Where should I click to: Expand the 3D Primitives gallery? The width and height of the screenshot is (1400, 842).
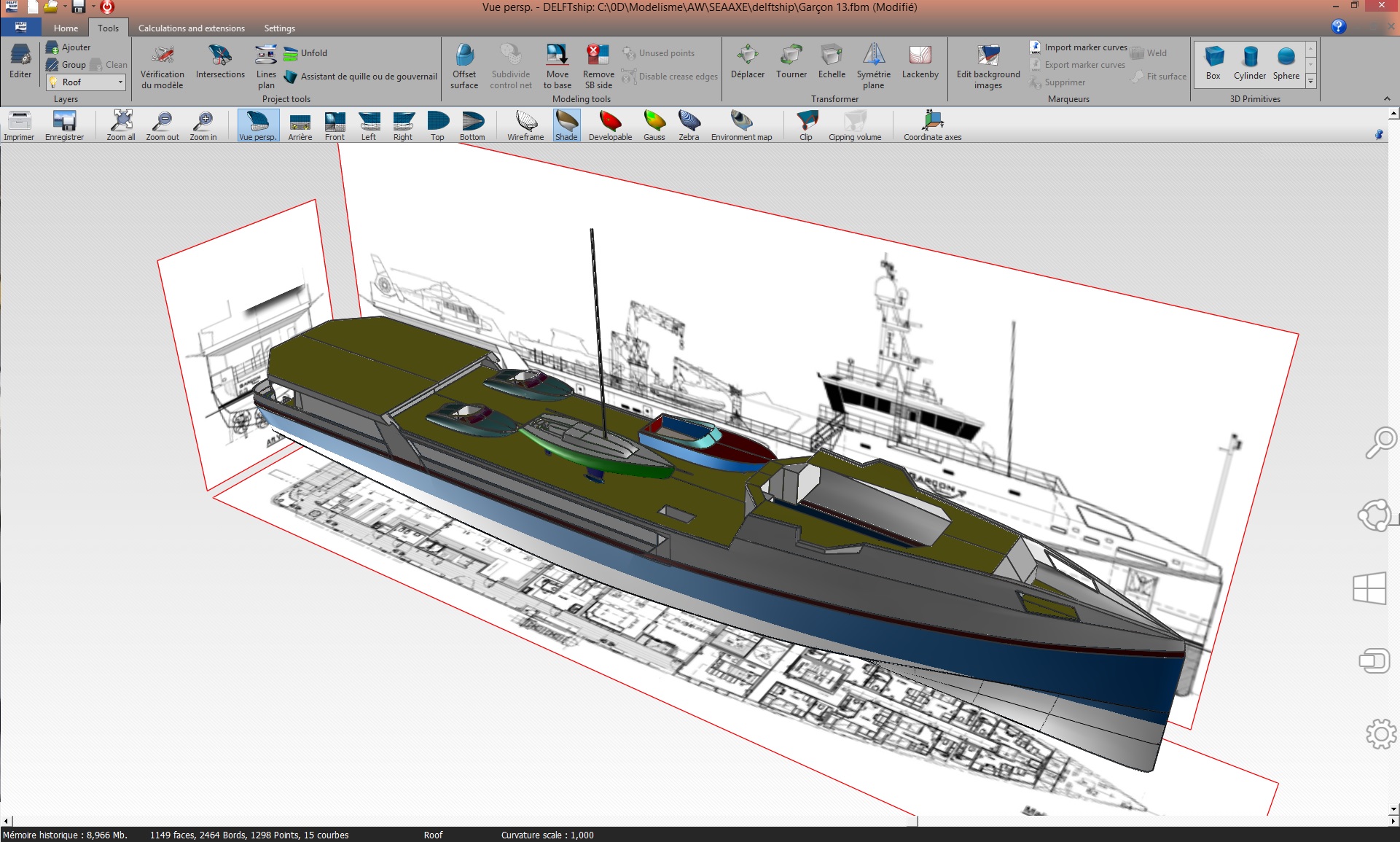pyautogui.click(x=1311, y=81)
